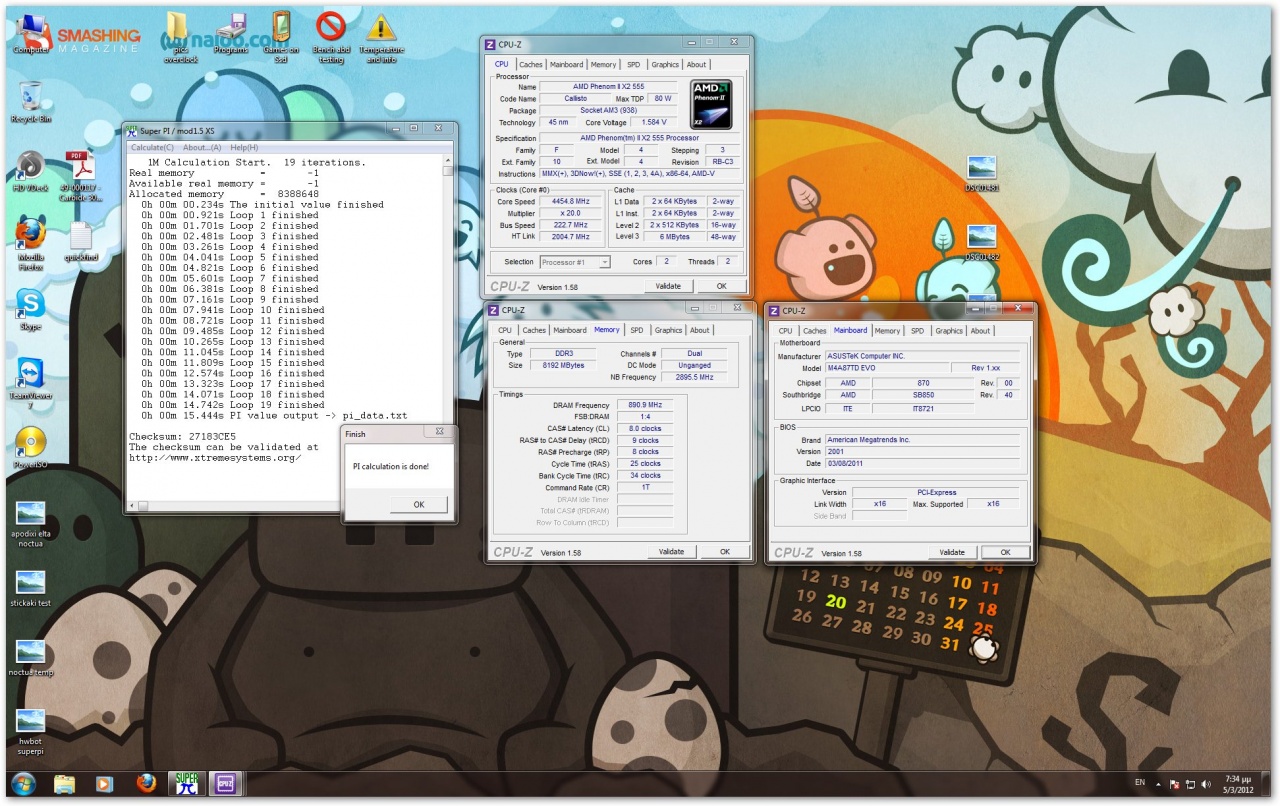Open Temperature and info shortcut
1280x806 pixels.
(x=381, y=38)
